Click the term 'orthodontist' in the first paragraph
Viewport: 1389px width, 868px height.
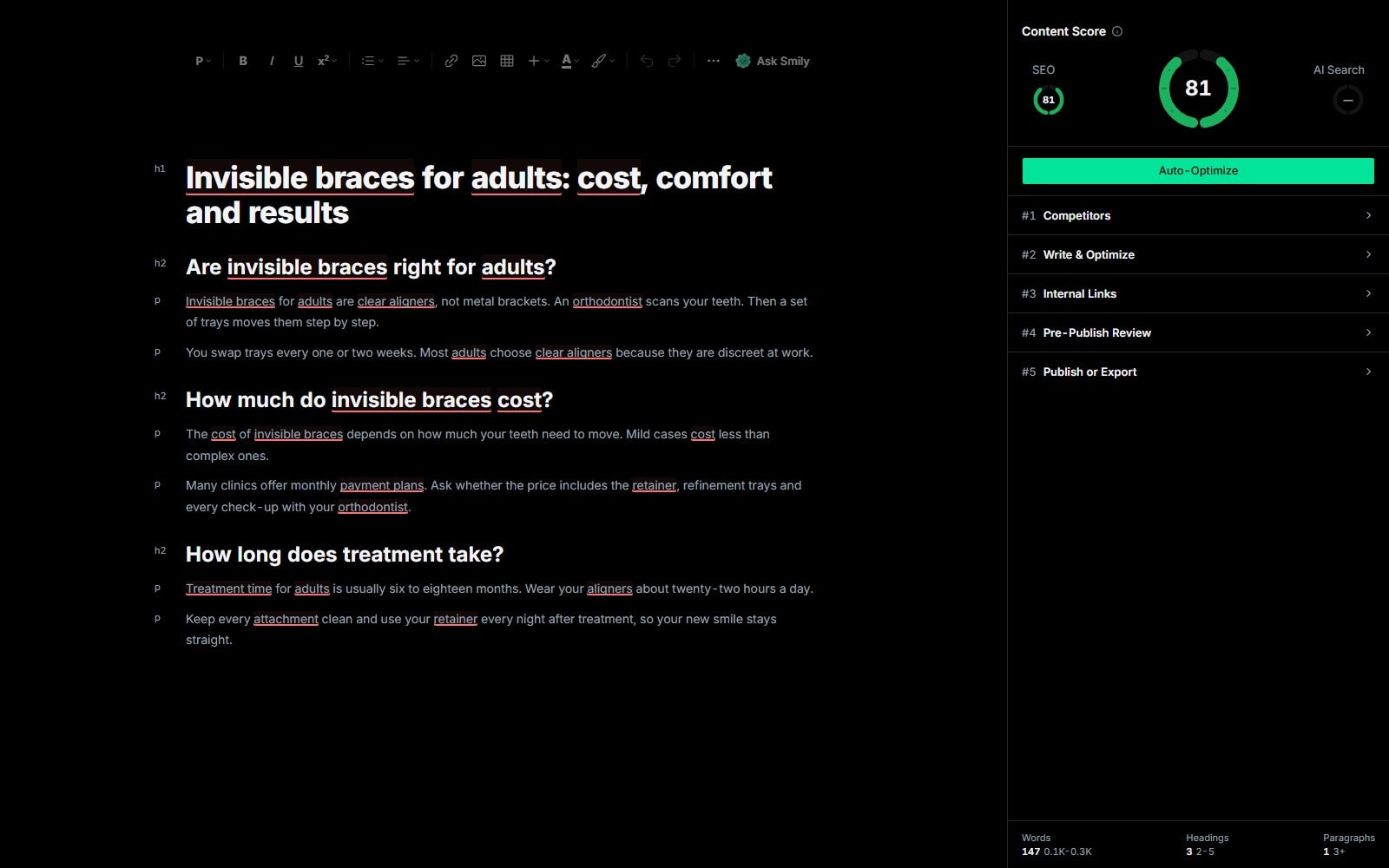pos(607,301)
